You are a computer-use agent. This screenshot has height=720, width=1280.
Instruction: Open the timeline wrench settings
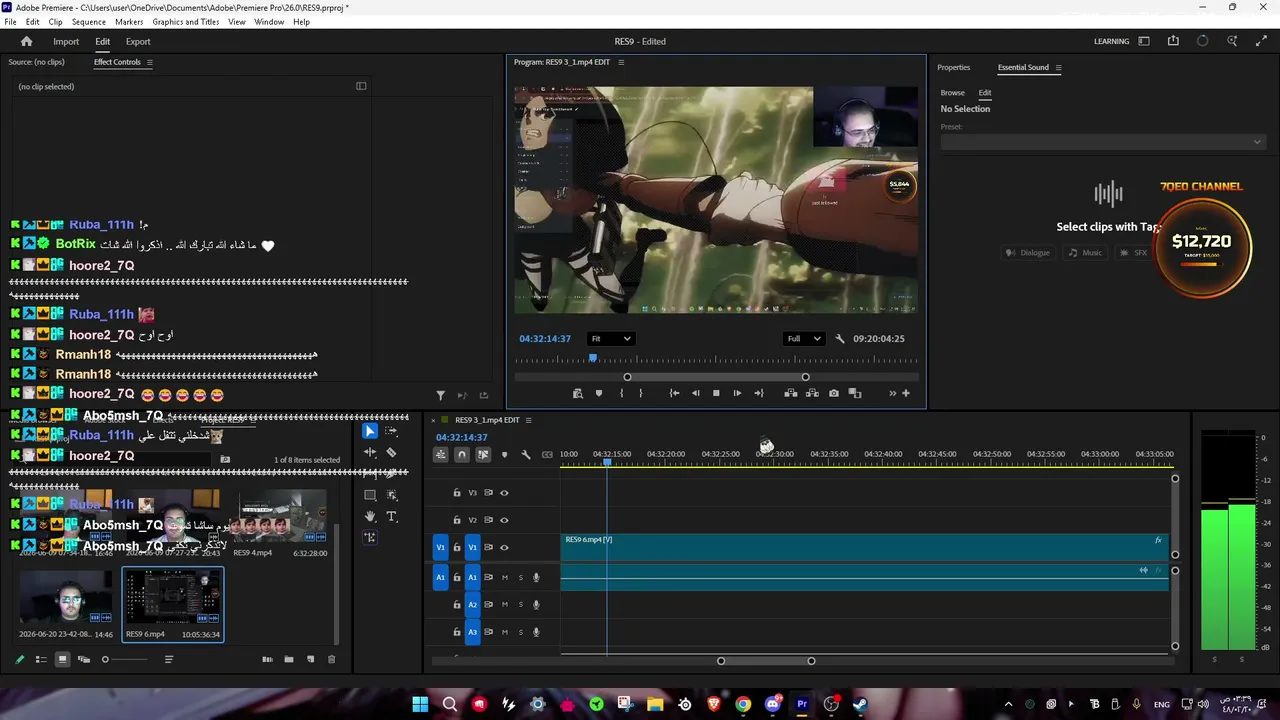click(526, 455)
